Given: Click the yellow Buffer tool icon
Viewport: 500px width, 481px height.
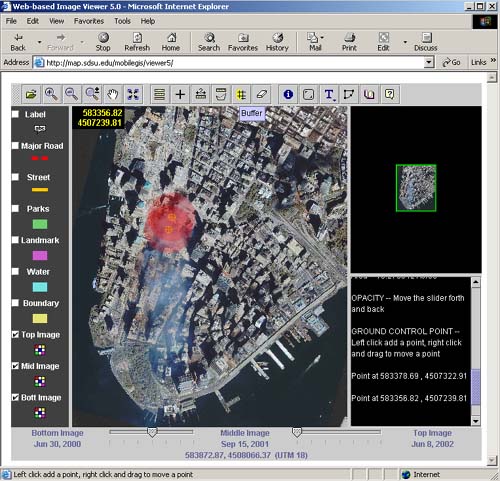Looking at the screenshot, I should (x=241, y=94).
